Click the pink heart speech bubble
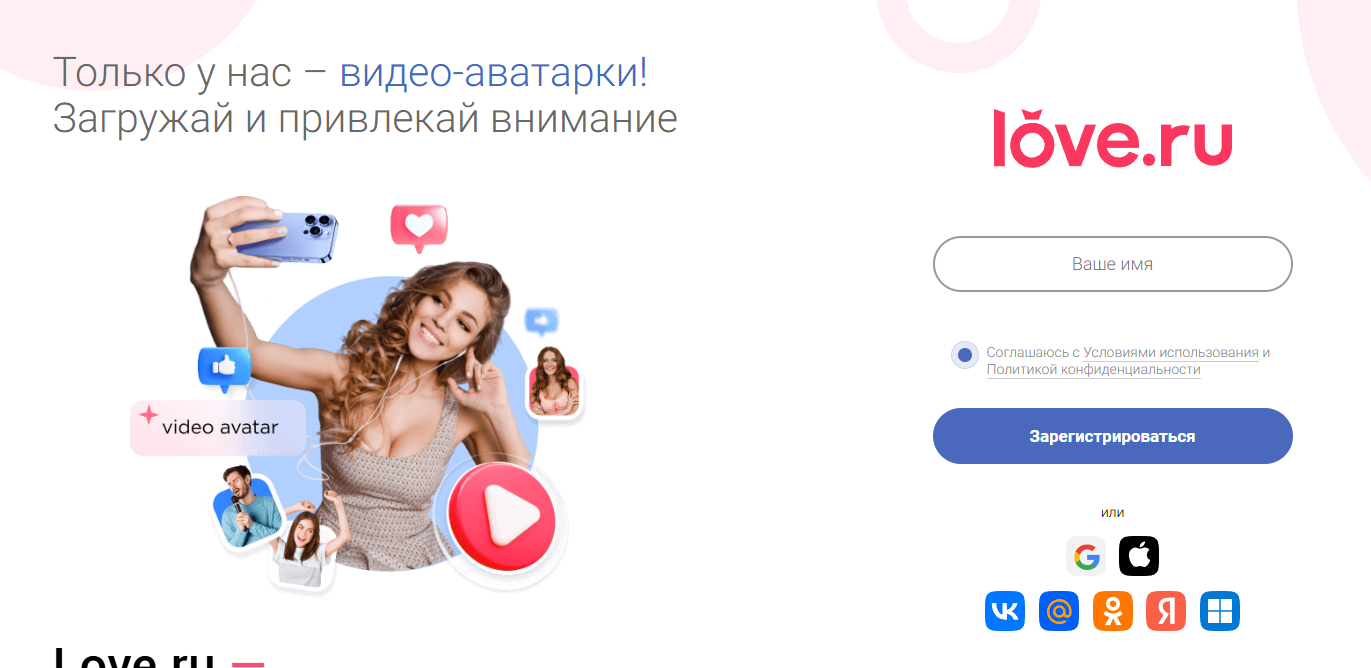This screenshot has height=668, width=1371. (x=419, y=227)
